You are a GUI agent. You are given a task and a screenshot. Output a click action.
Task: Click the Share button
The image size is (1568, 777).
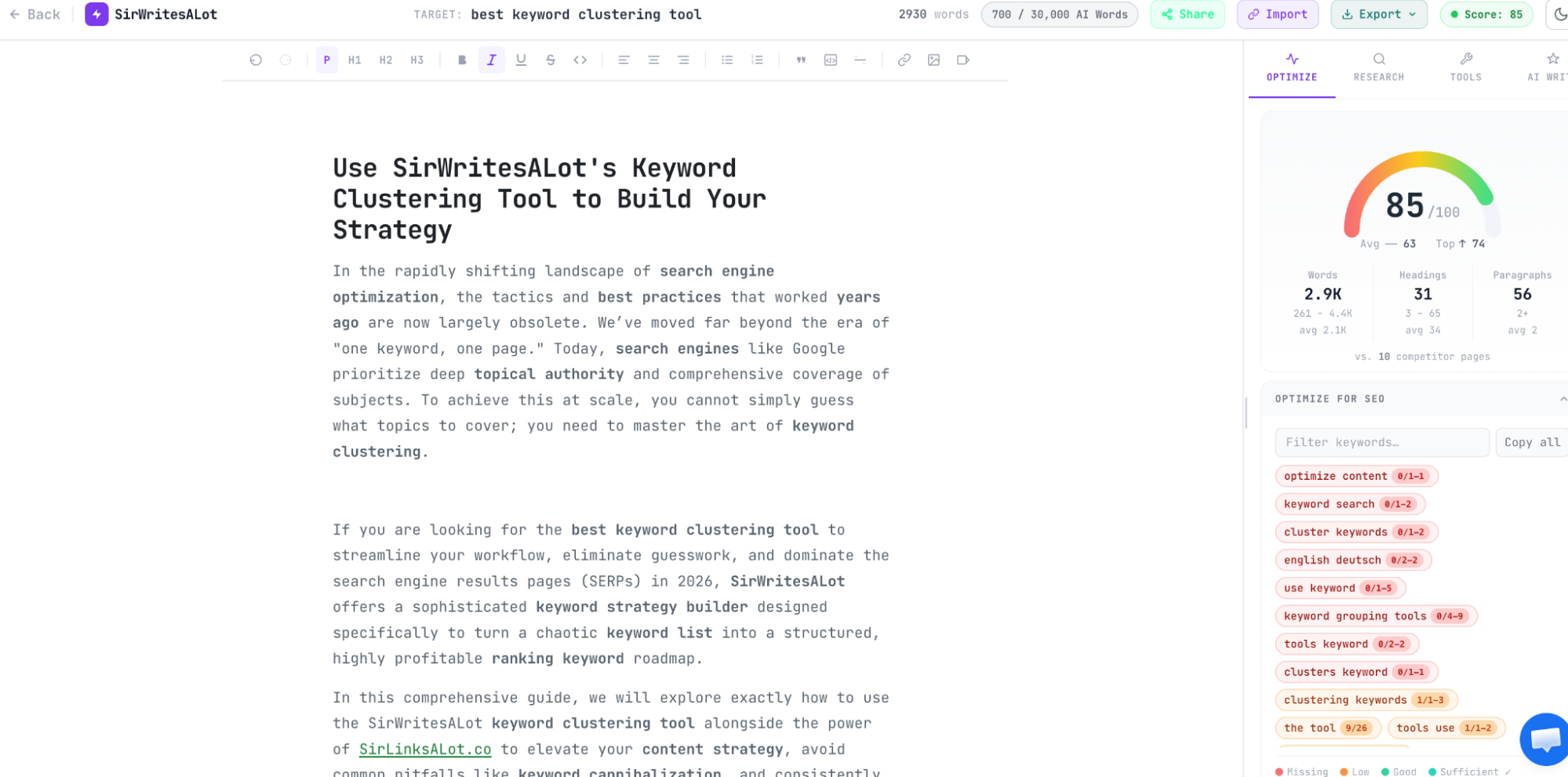(1188, 14)
